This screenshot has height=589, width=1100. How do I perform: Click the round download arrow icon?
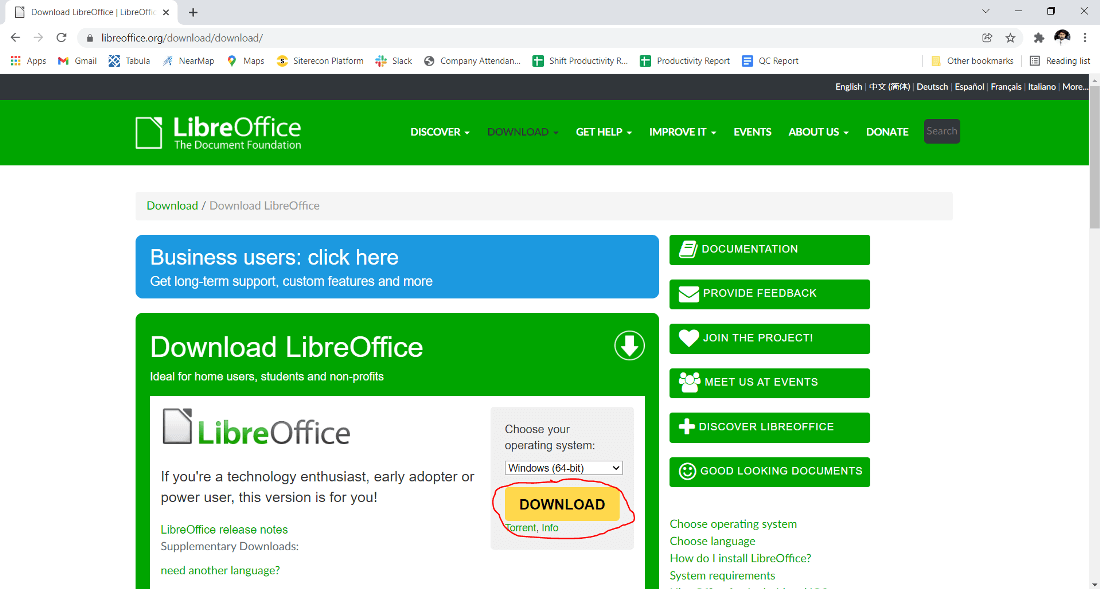[629, 346]
